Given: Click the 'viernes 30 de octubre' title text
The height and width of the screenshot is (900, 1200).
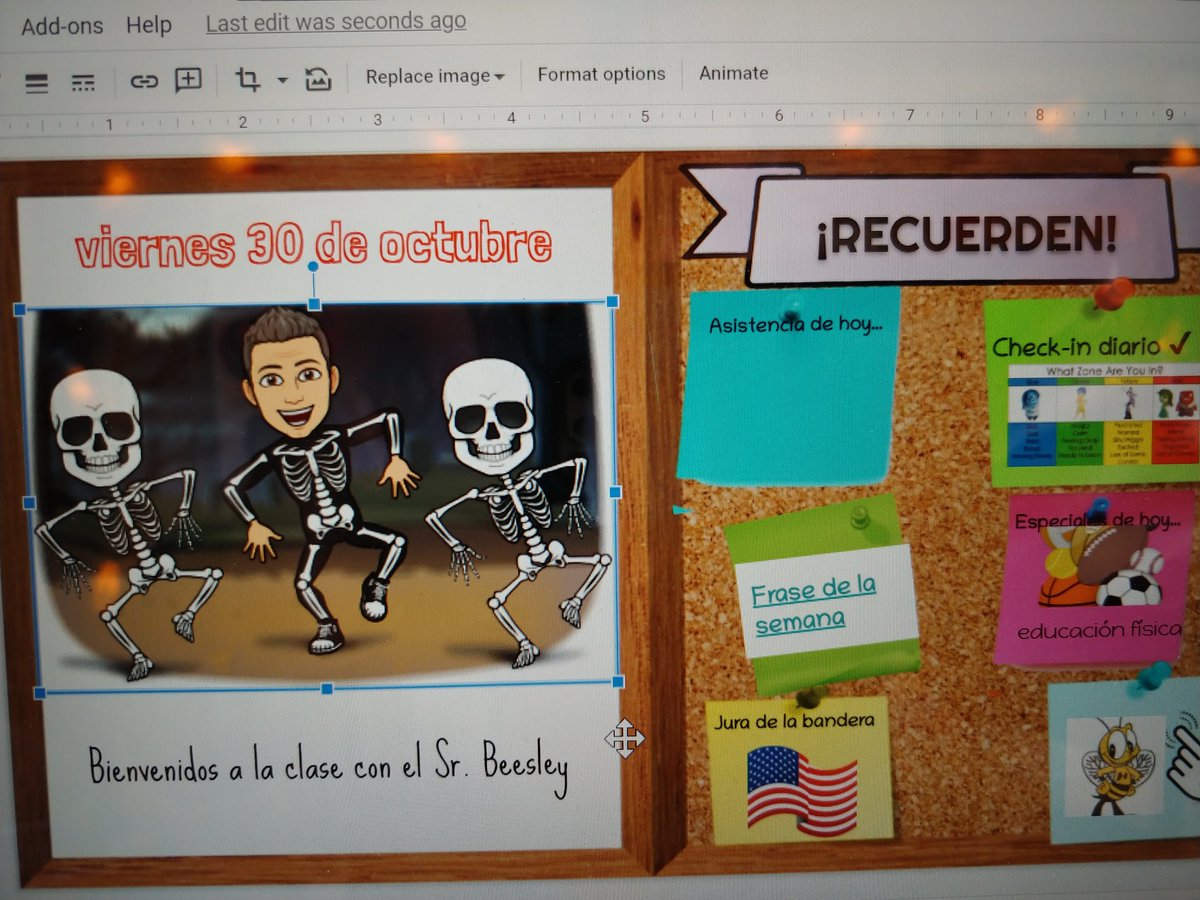Looking at the screenshot, I should click(x=313, y=244).
